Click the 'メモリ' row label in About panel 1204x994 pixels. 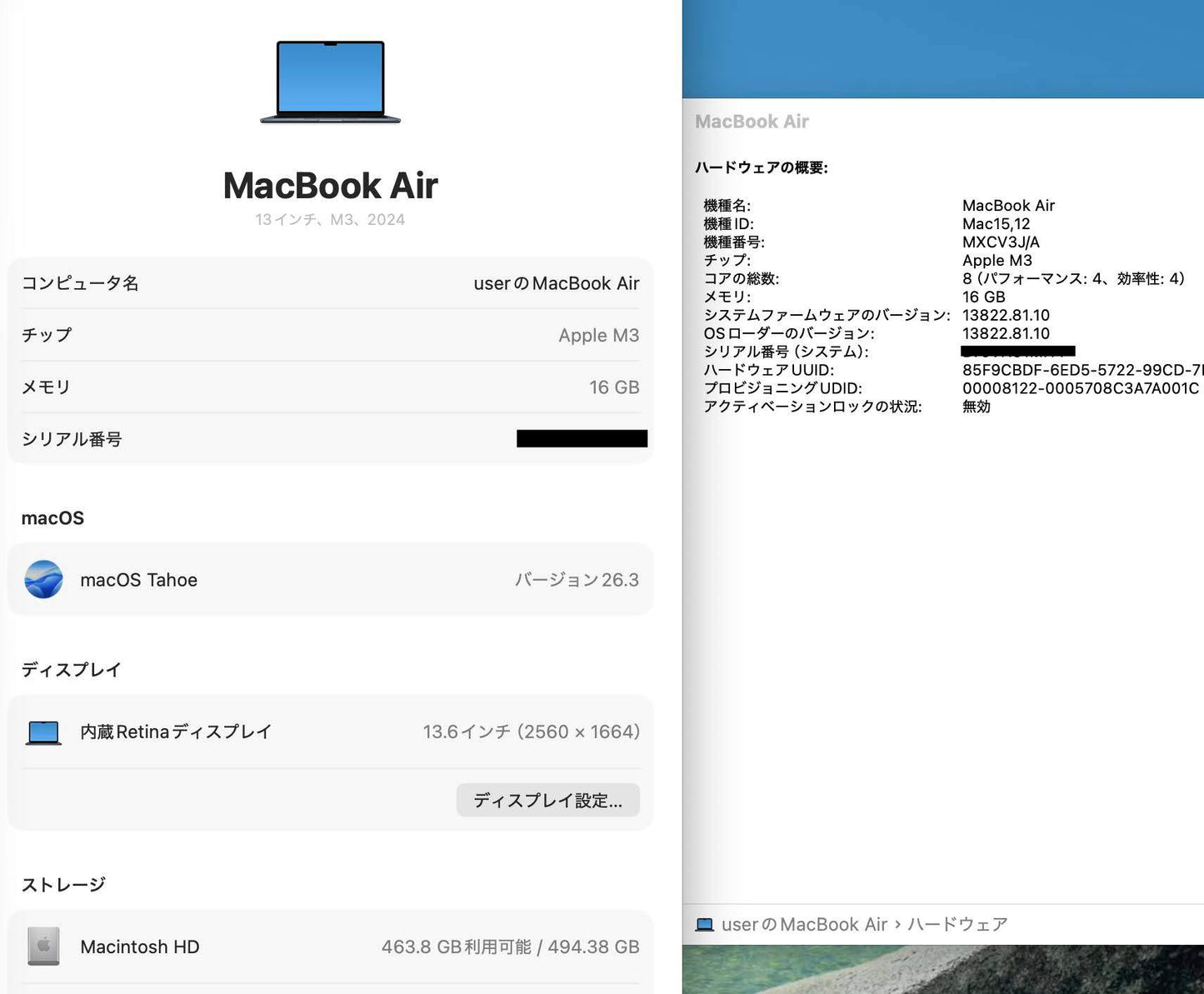click(x=47, y=387)
